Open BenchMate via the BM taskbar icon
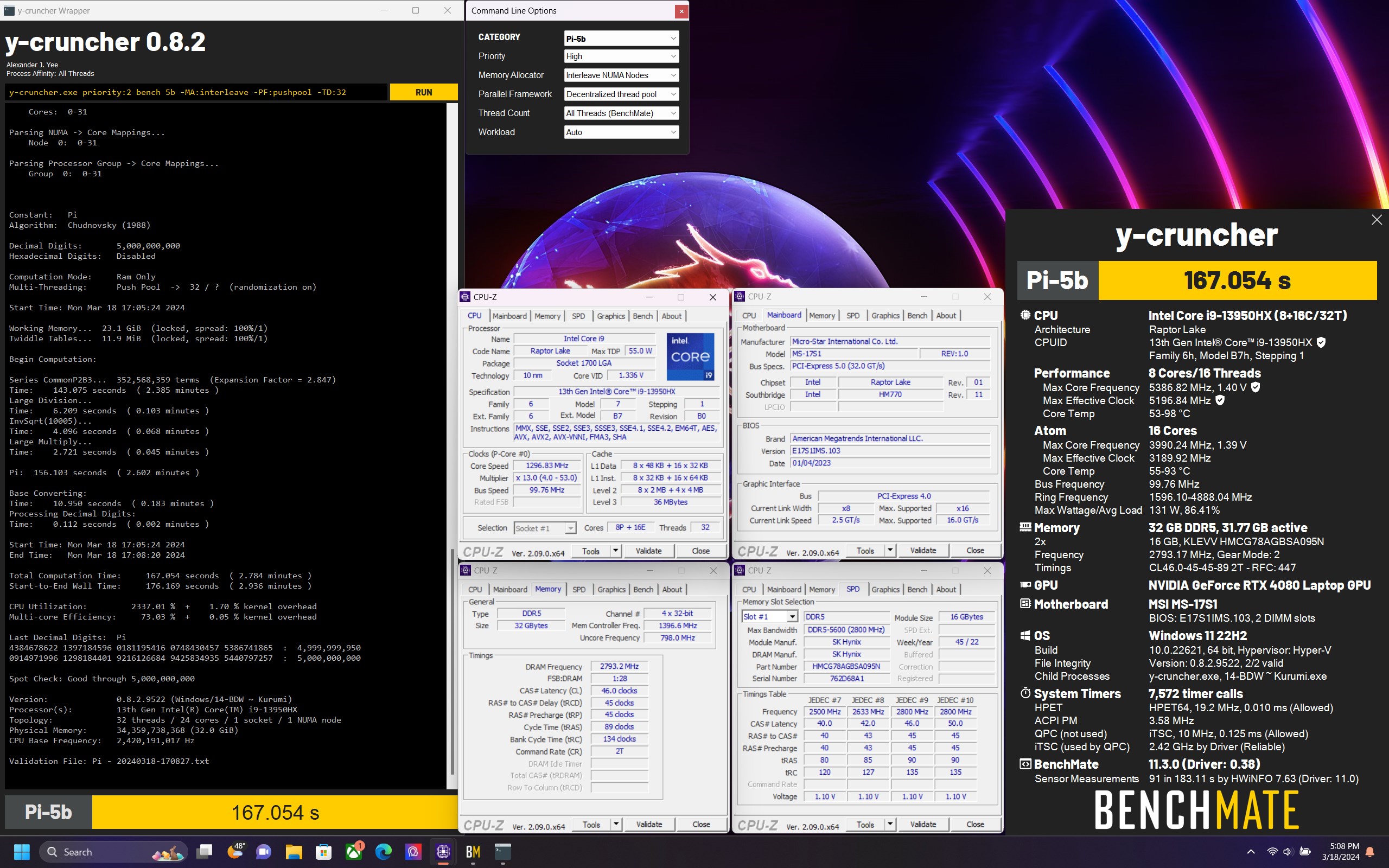The image size is (1389, 868). point(473,852)
